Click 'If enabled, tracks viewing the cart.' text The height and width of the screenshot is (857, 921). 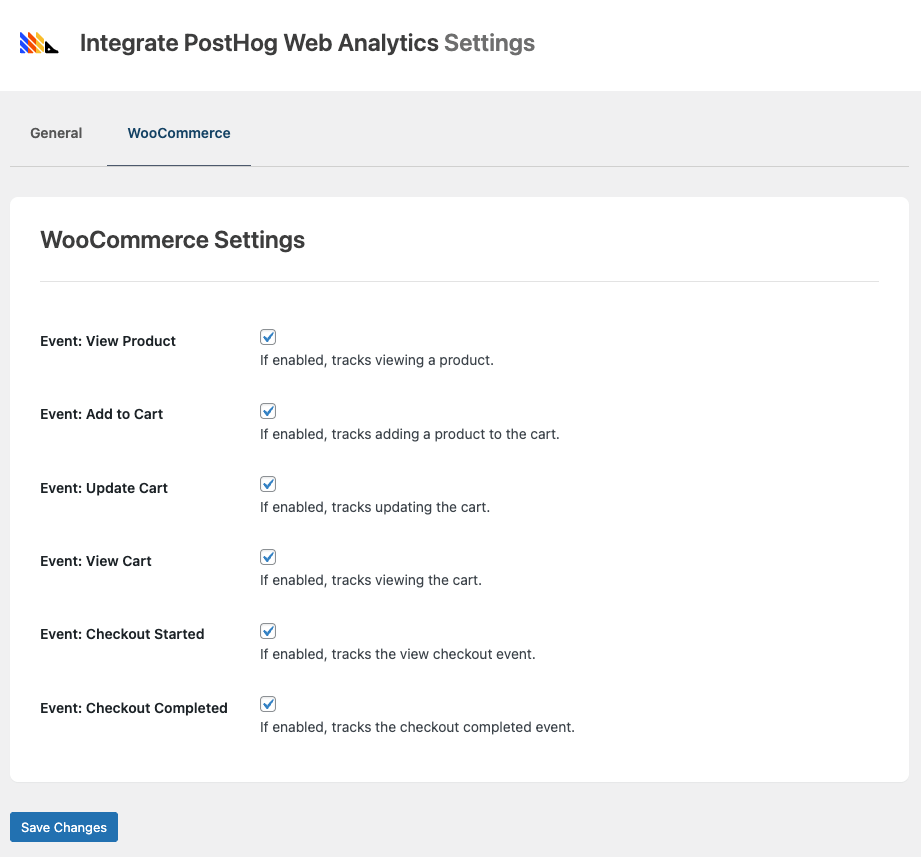[371, 580]
